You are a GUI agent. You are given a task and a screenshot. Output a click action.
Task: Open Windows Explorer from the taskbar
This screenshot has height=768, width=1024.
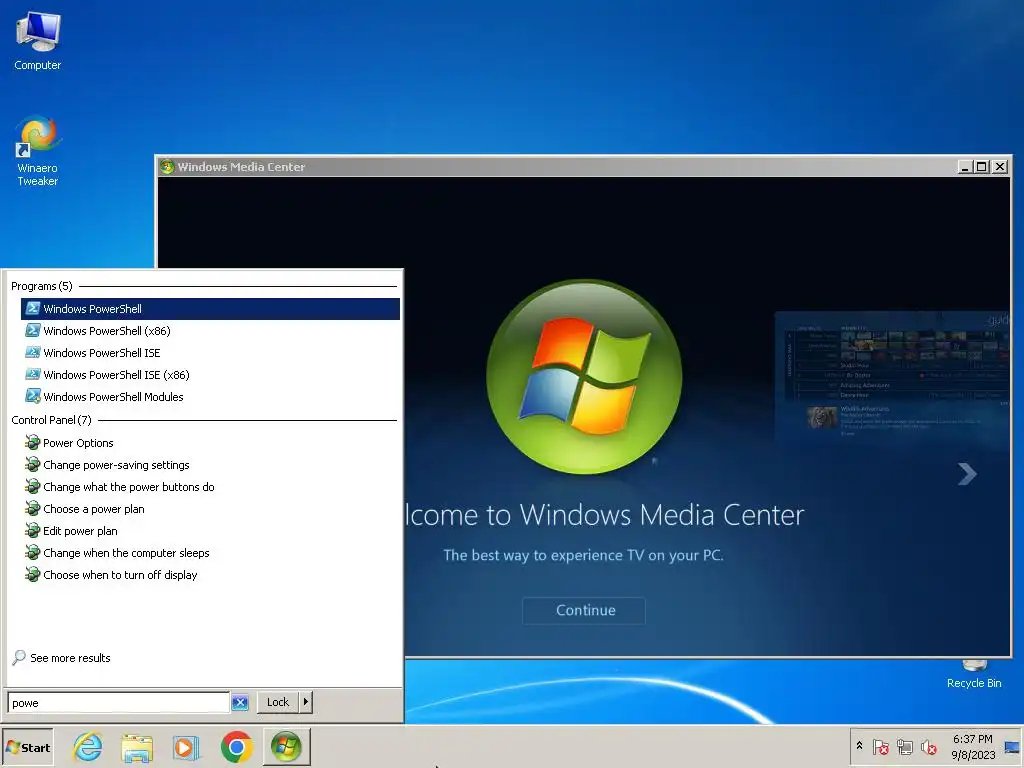[x=137, y=747]
